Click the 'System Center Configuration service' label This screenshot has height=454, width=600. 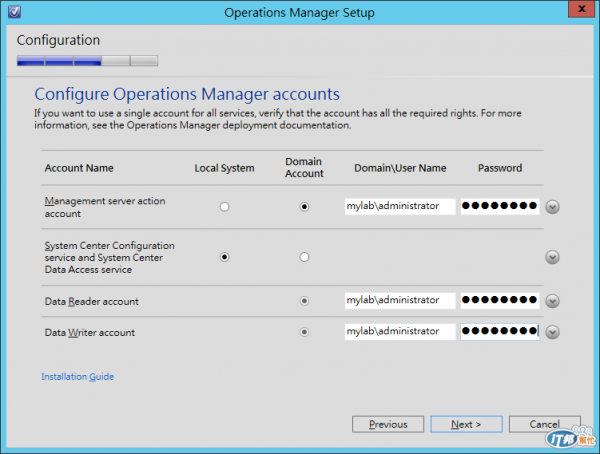pos(109,257)
